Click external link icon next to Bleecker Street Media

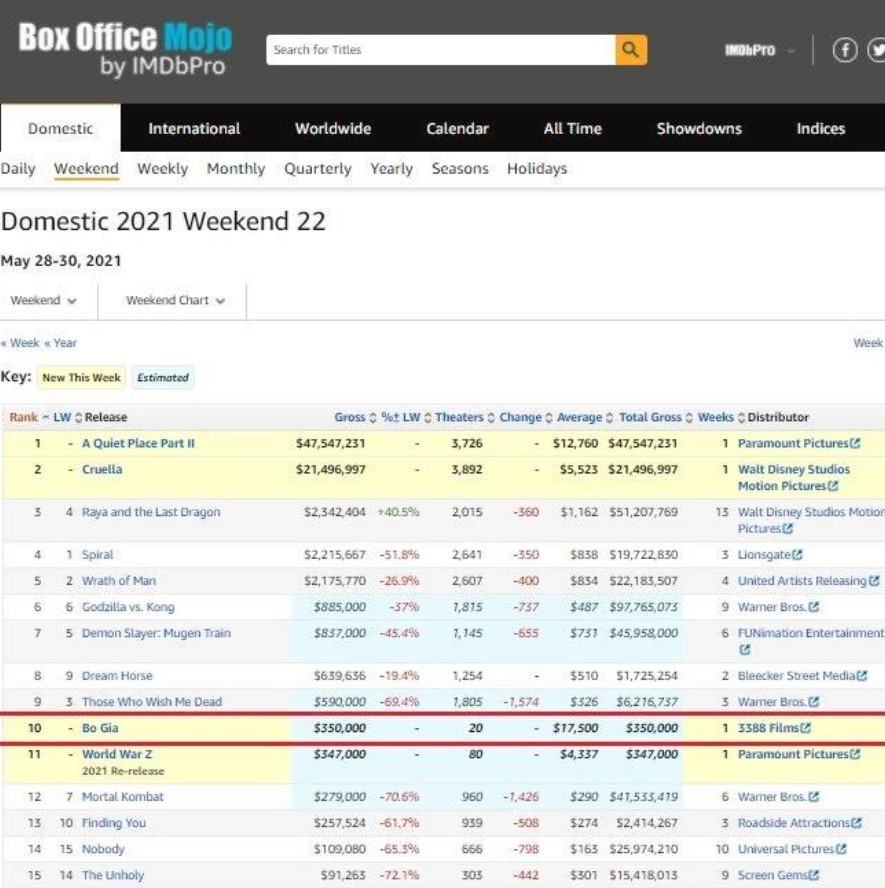point(862,676)
